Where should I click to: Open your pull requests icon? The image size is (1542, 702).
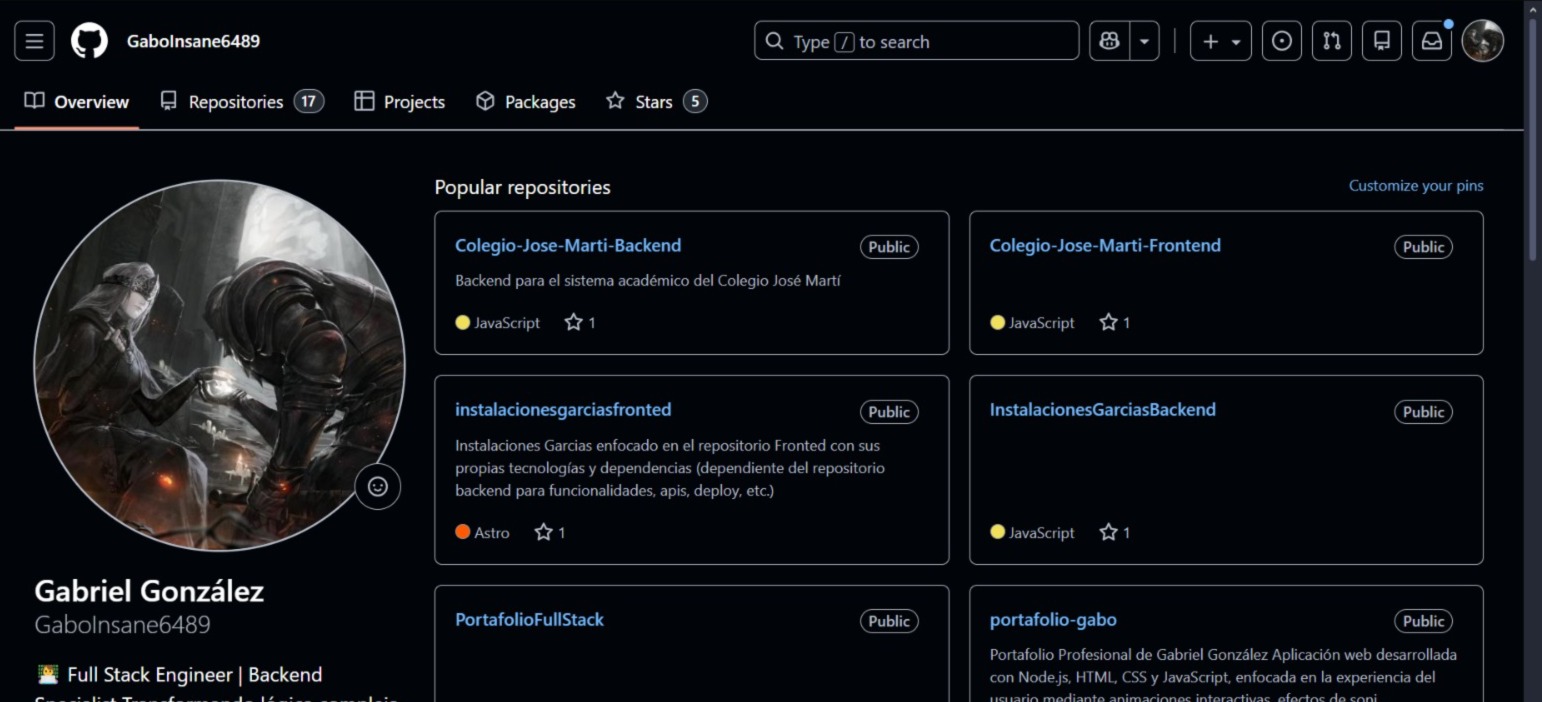pyautogui.click(x=1331, y=40)
